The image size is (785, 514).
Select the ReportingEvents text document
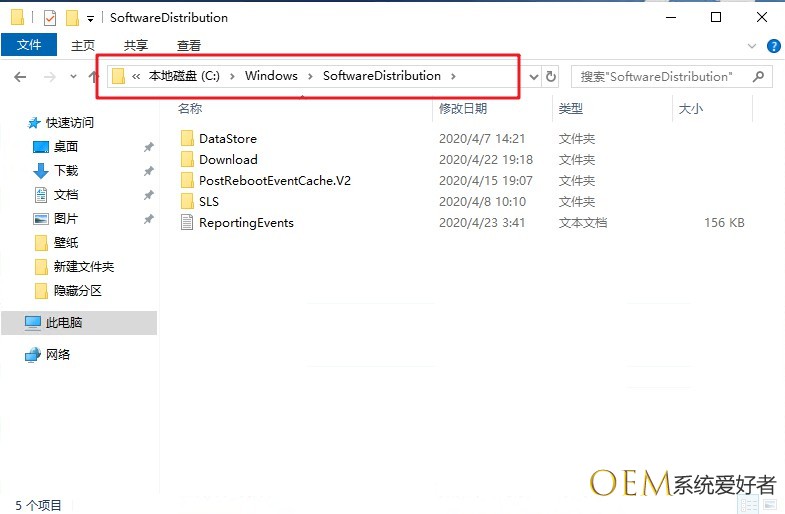(x=246, y=223)
